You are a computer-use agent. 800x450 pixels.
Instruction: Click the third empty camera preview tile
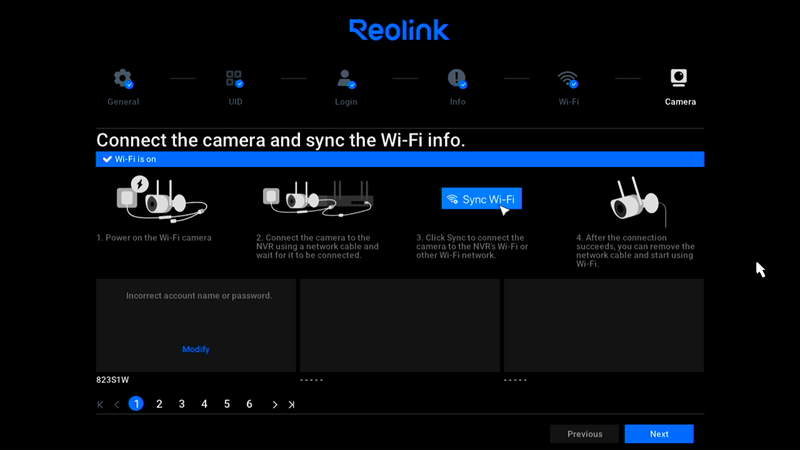tap(604, 325)
